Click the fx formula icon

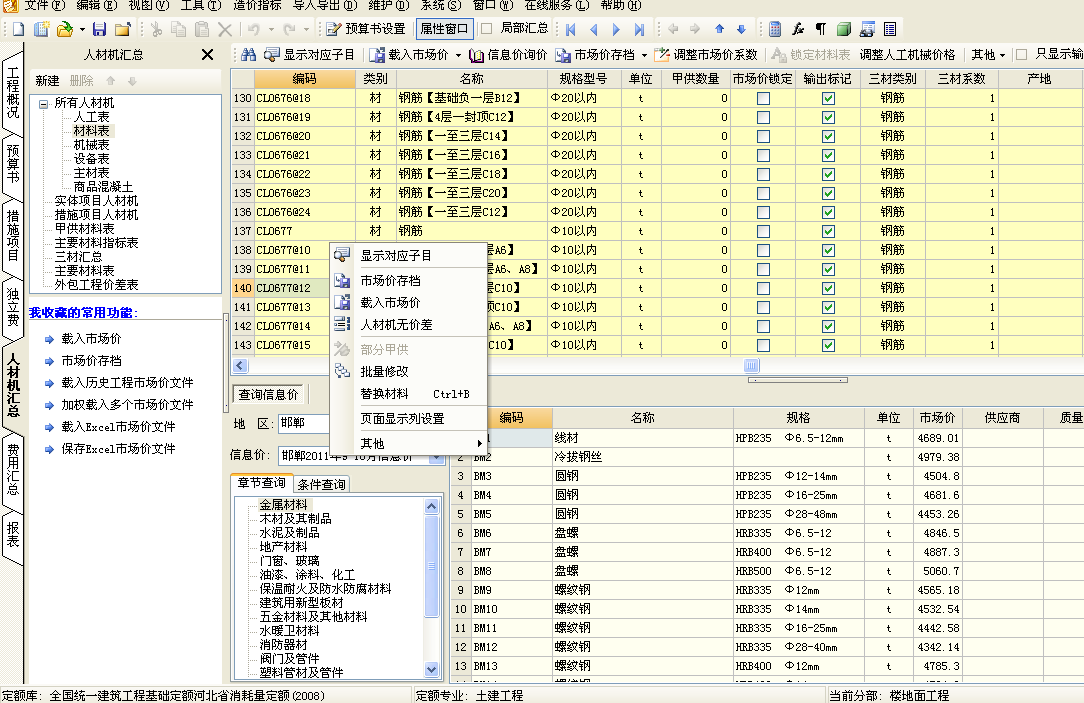pyautogui.click(x=798, y=29)
